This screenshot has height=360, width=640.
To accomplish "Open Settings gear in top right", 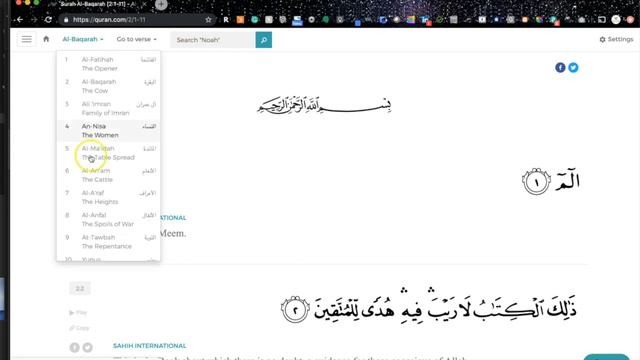I will pyautogui.click(x=616, y=39).
